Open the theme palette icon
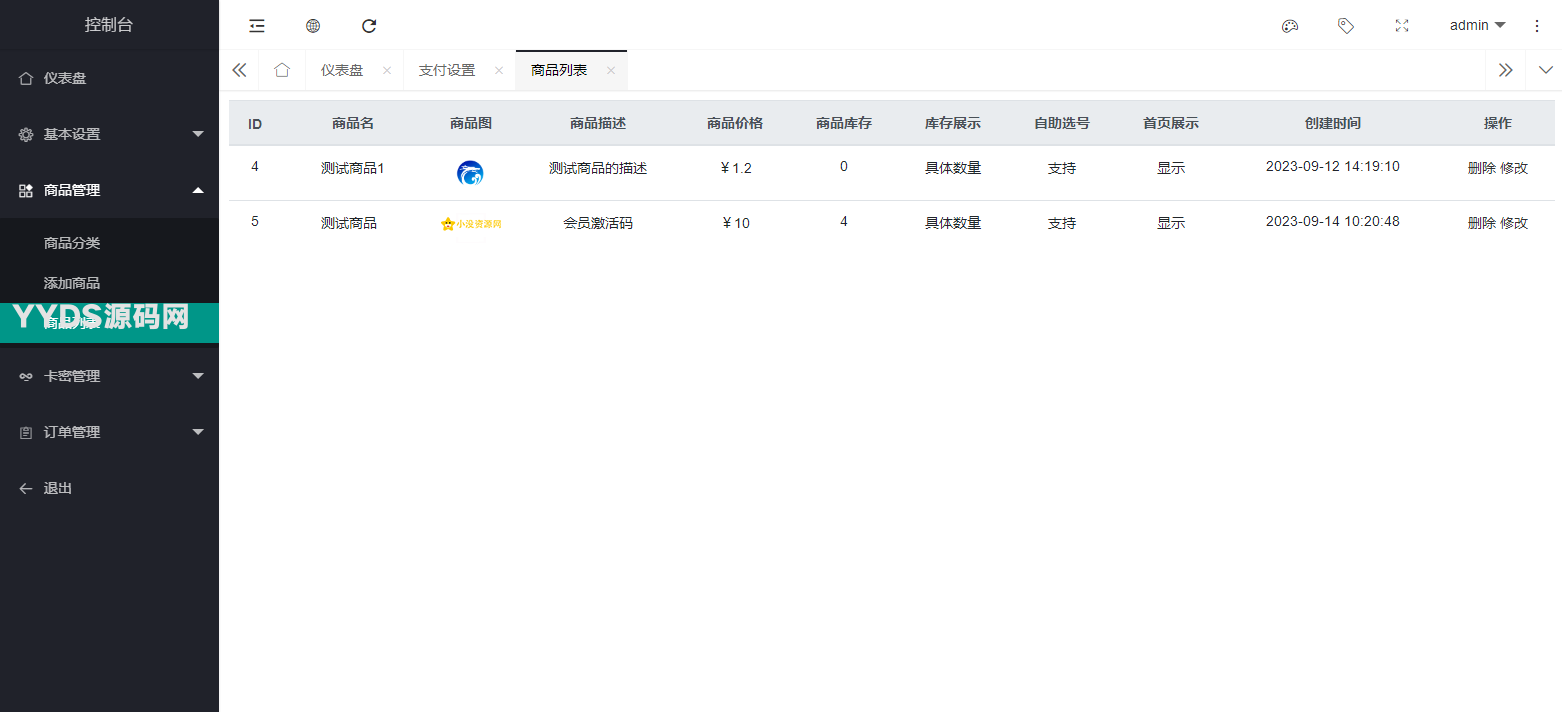1562x712 pixels. pos(1290,26)
